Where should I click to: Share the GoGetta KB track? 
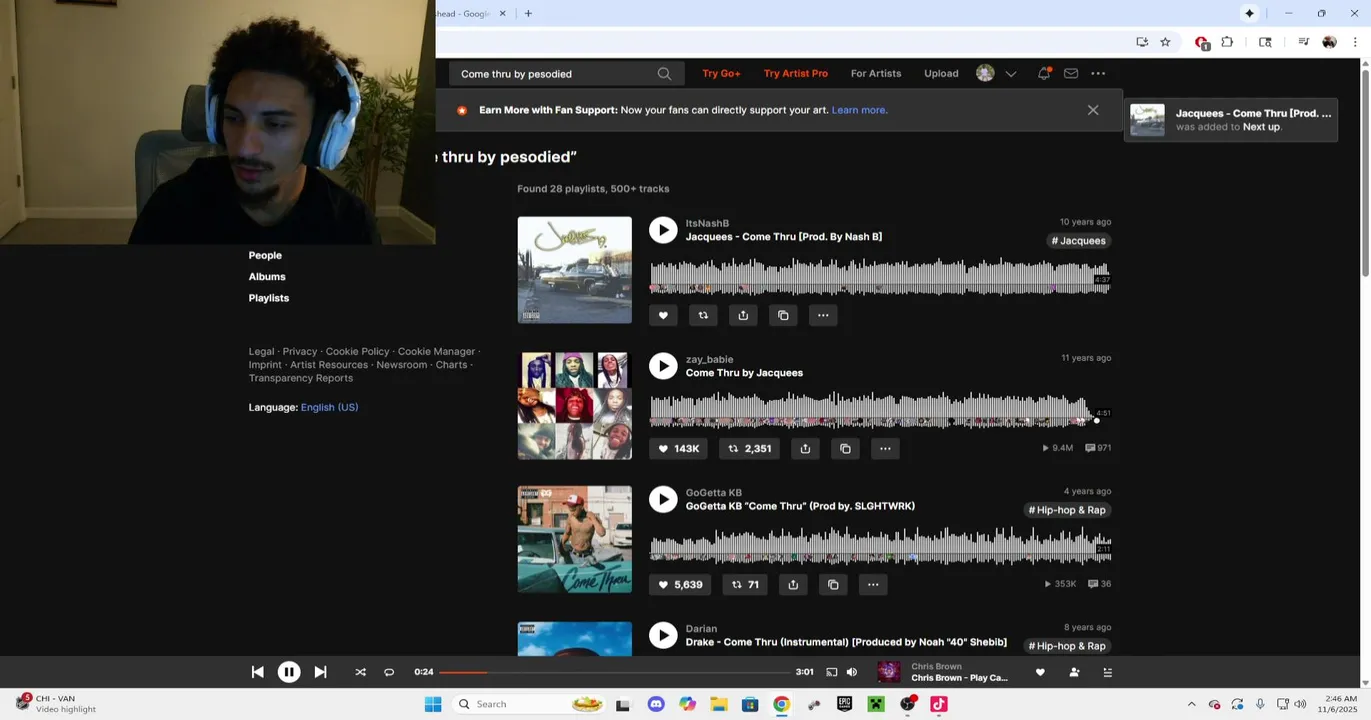tap(793, 585)
